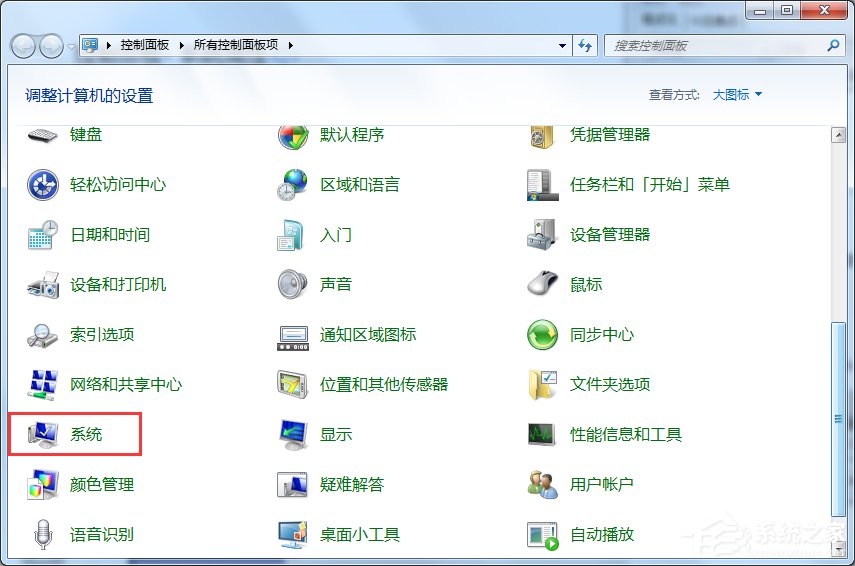Click the 所有控制面板项 breadcrumb
Viewport: 855px width, 566px height.
point(236,45)
